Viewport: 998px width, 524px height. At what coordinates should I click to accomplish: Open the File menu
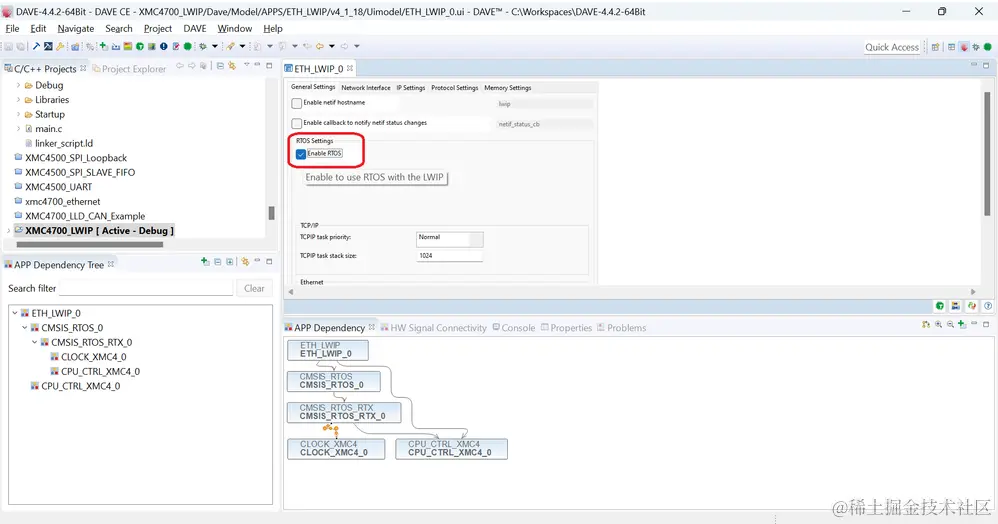(12, 29)
